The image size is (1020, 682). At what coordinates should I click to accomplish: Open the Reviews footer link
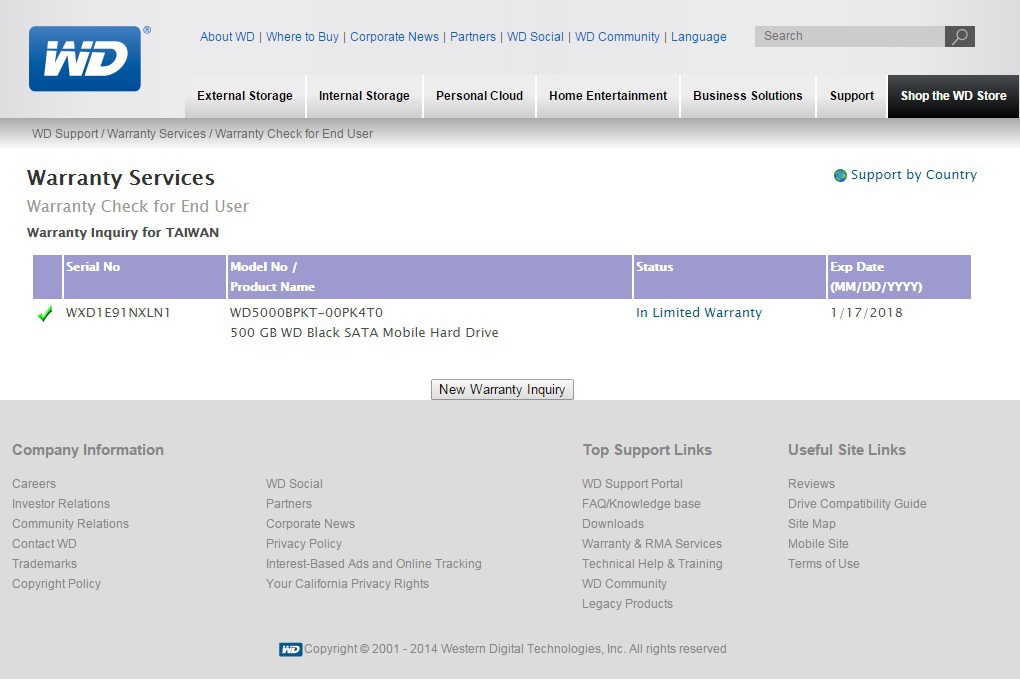click(x=811, y=484)
